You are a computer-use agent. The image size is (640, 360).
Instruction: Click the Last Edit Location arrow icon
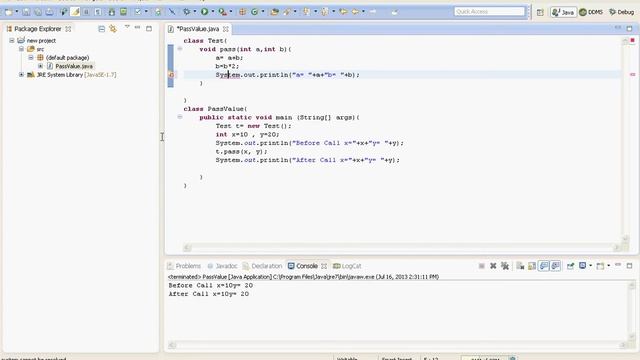(344, 12)
